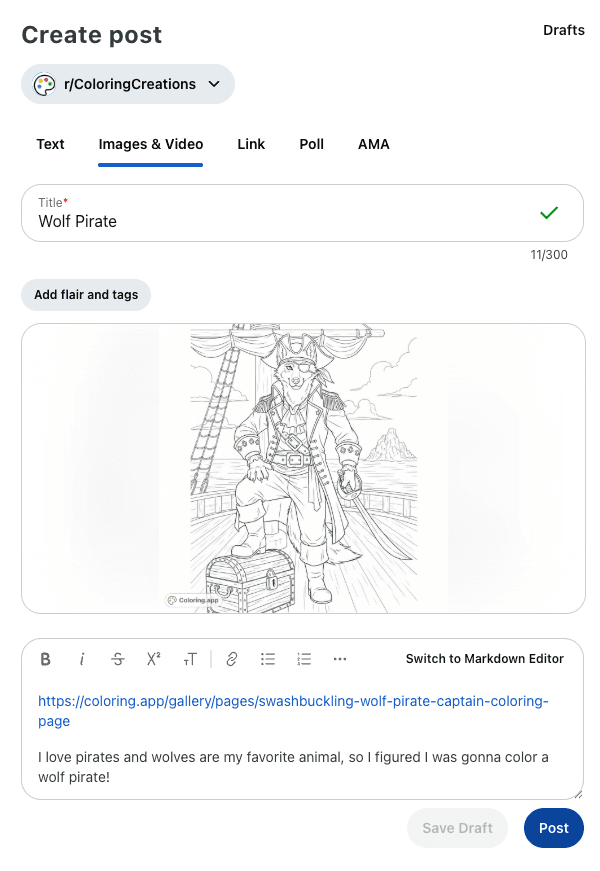
Task: Click the ColoringCreations palette community icon
Action: click(x=44, y=85)
